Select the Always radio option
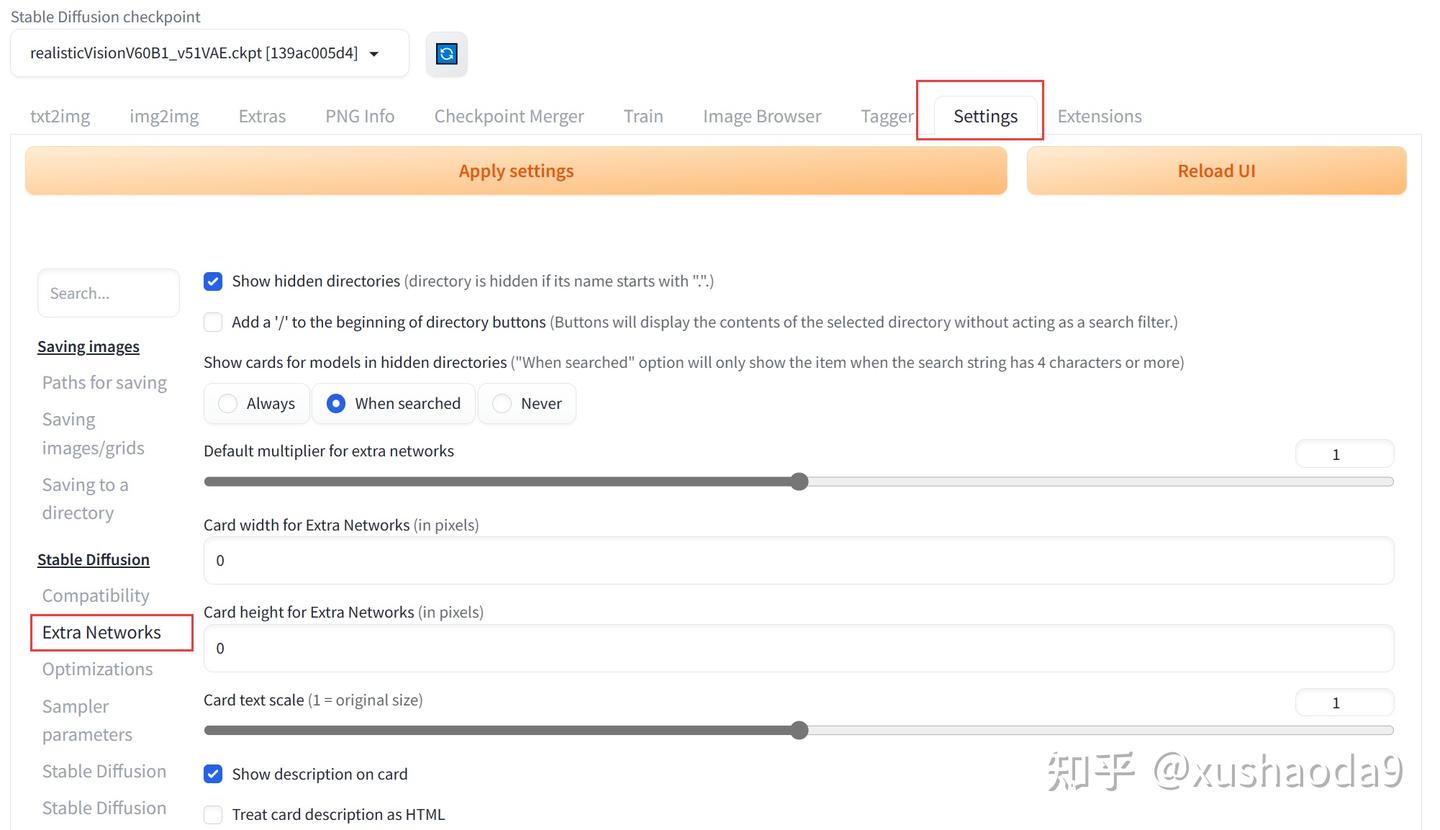 tap(228, 403)
